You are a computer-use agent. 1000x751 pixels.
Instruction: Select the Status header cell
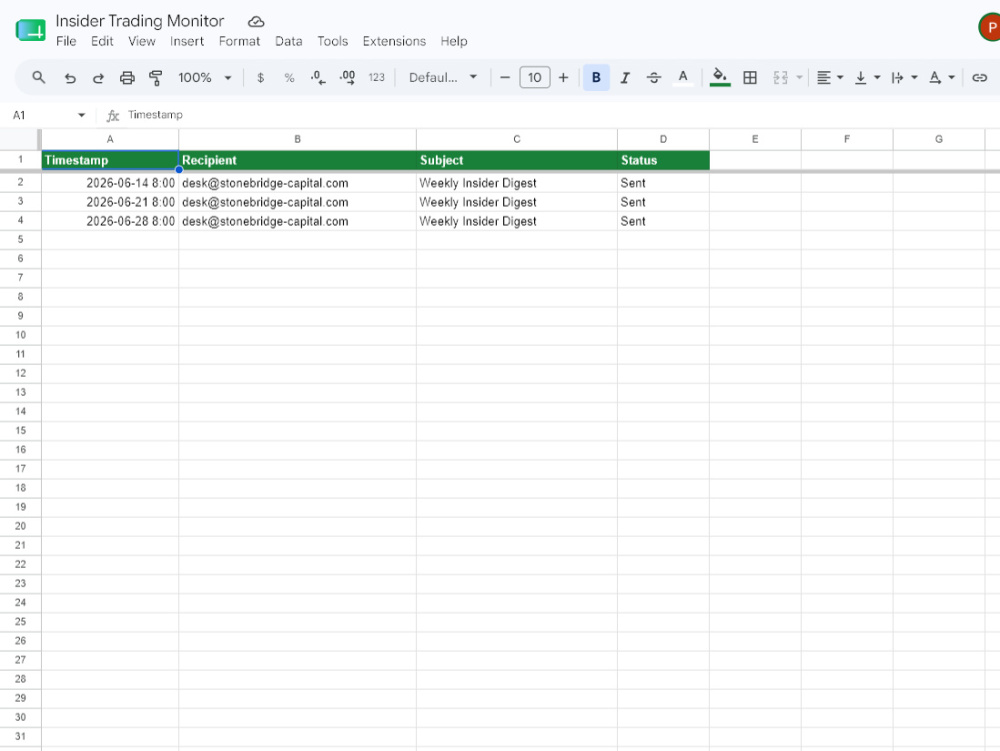[x=663, y=160]
